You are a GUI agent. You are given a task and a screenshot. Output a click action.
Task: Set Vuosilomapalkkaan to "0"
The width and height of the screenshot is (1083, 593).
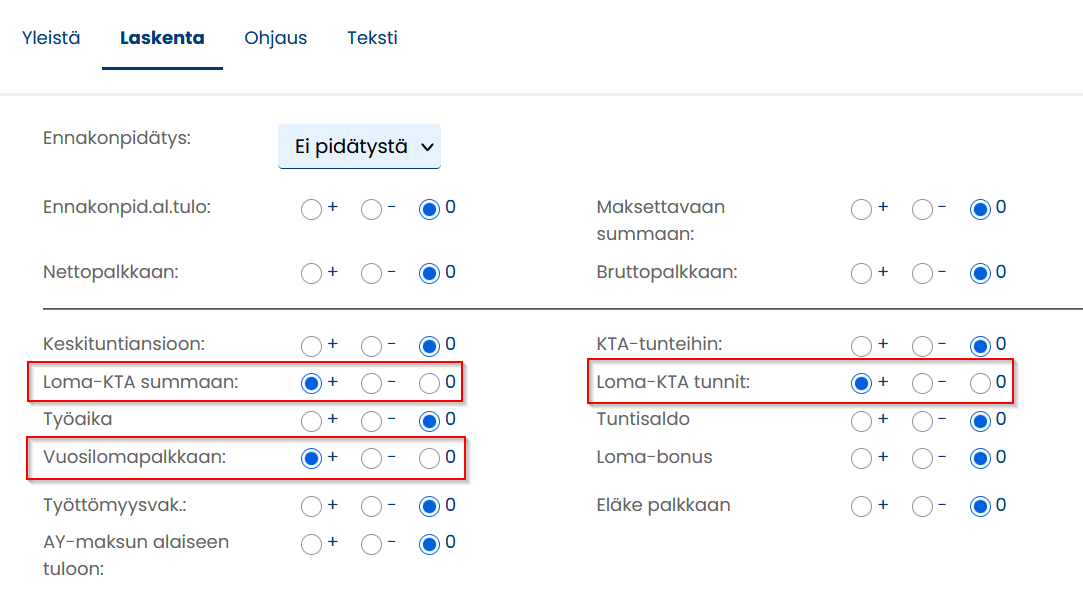click(x=430, y=458)
